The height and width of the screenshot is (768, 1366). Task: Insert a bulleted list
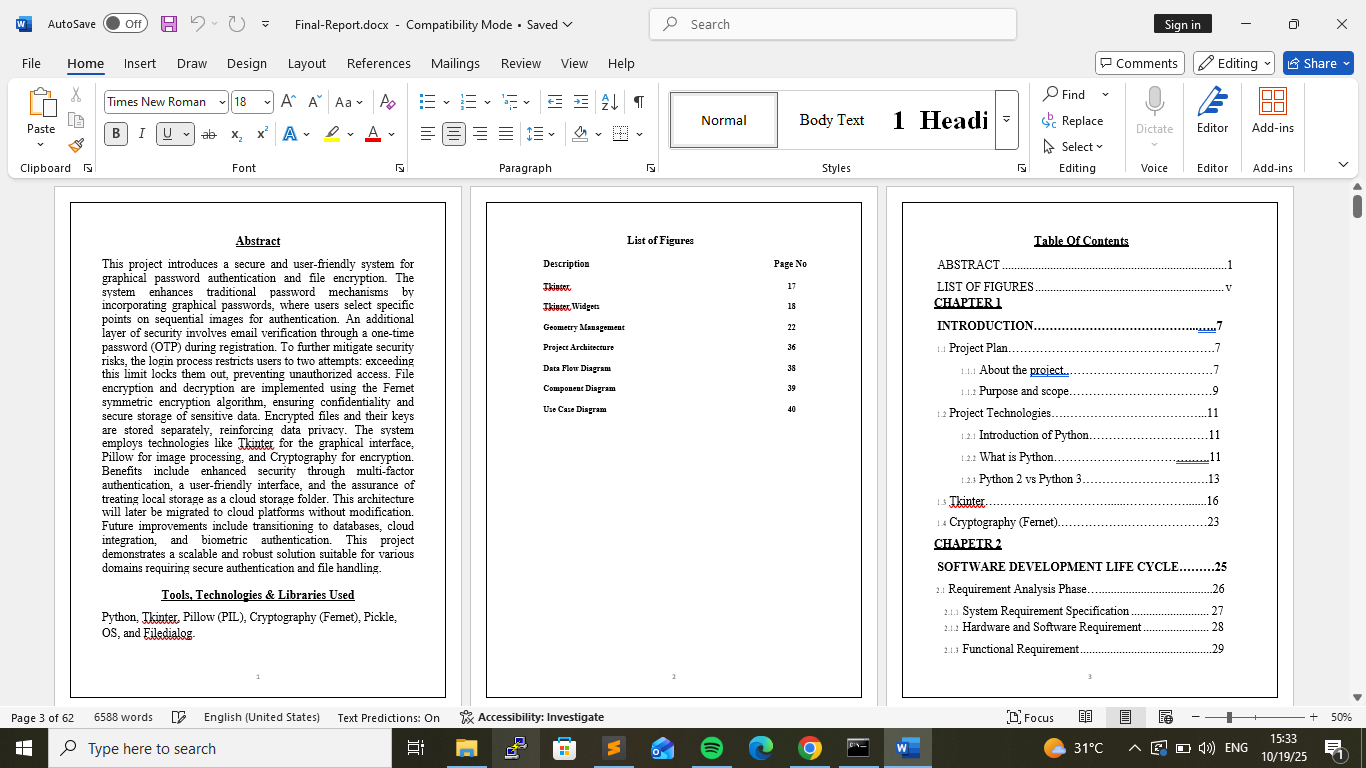point(428,102)
